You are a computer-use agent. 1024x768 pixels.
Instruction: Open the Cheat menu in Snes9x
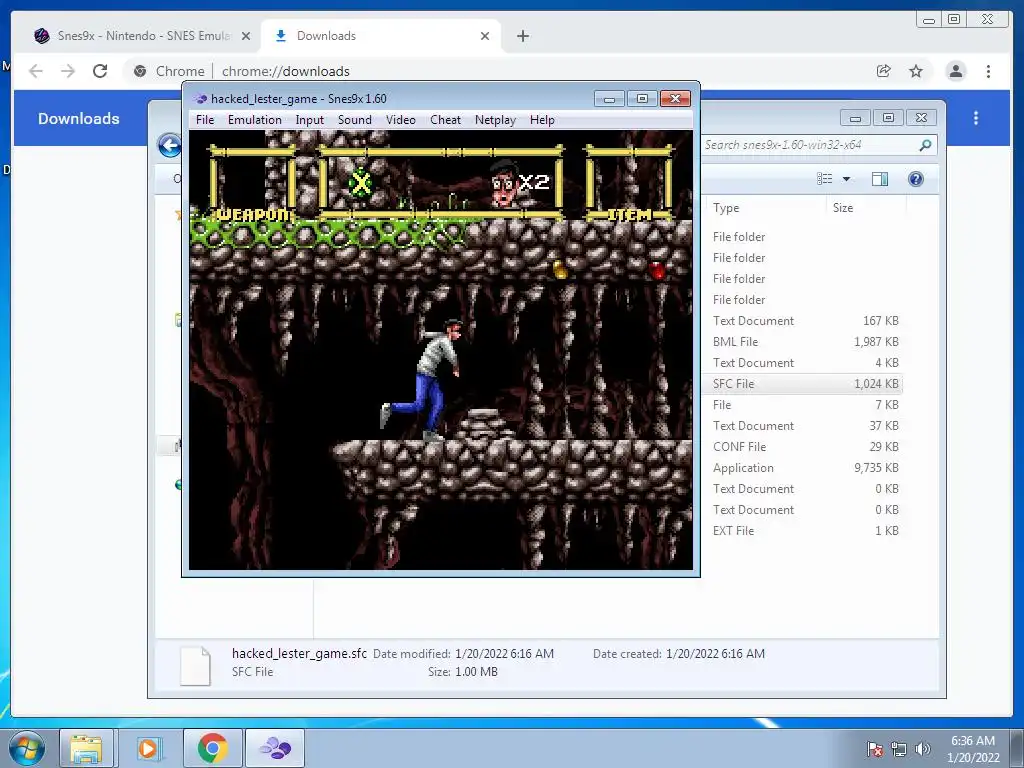tap(445, 120)
